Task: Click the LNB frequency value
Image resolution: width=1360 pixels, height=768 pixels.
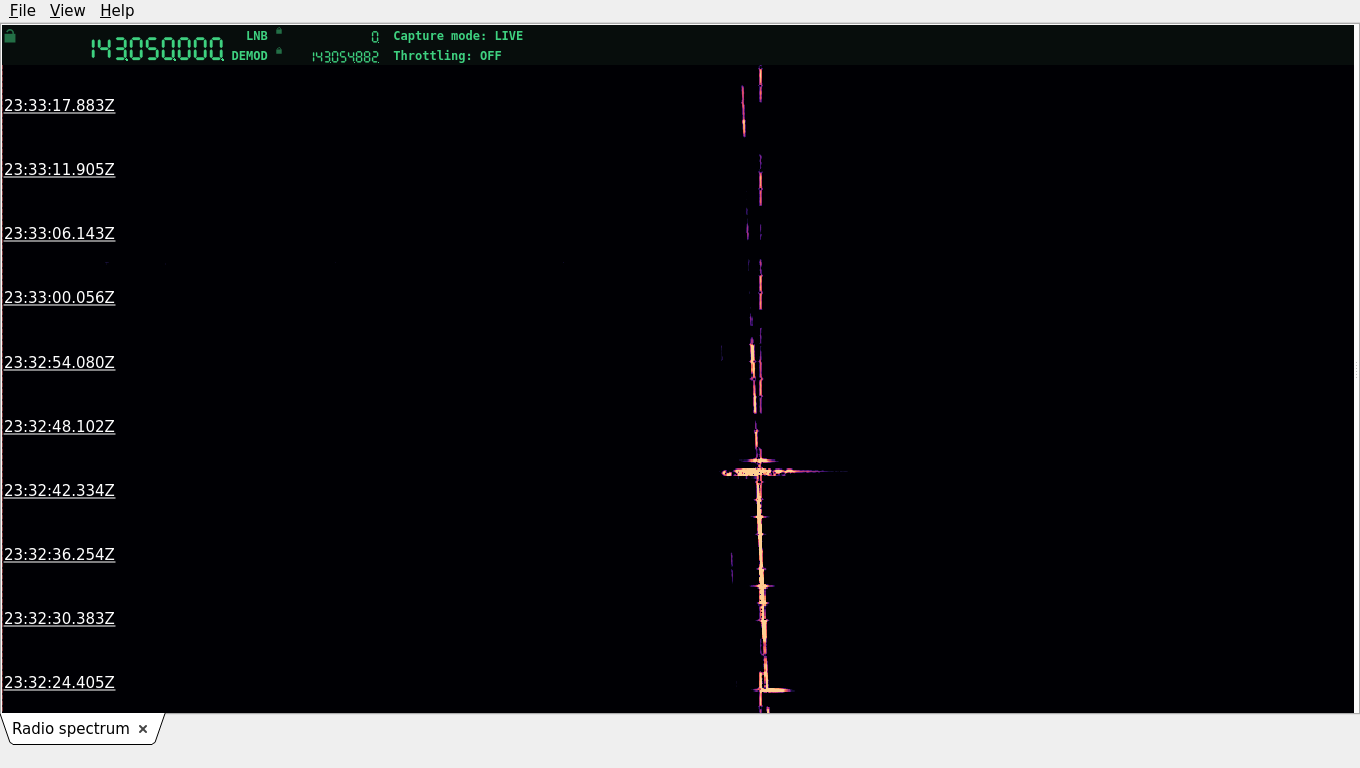Action: click(375, 37)
